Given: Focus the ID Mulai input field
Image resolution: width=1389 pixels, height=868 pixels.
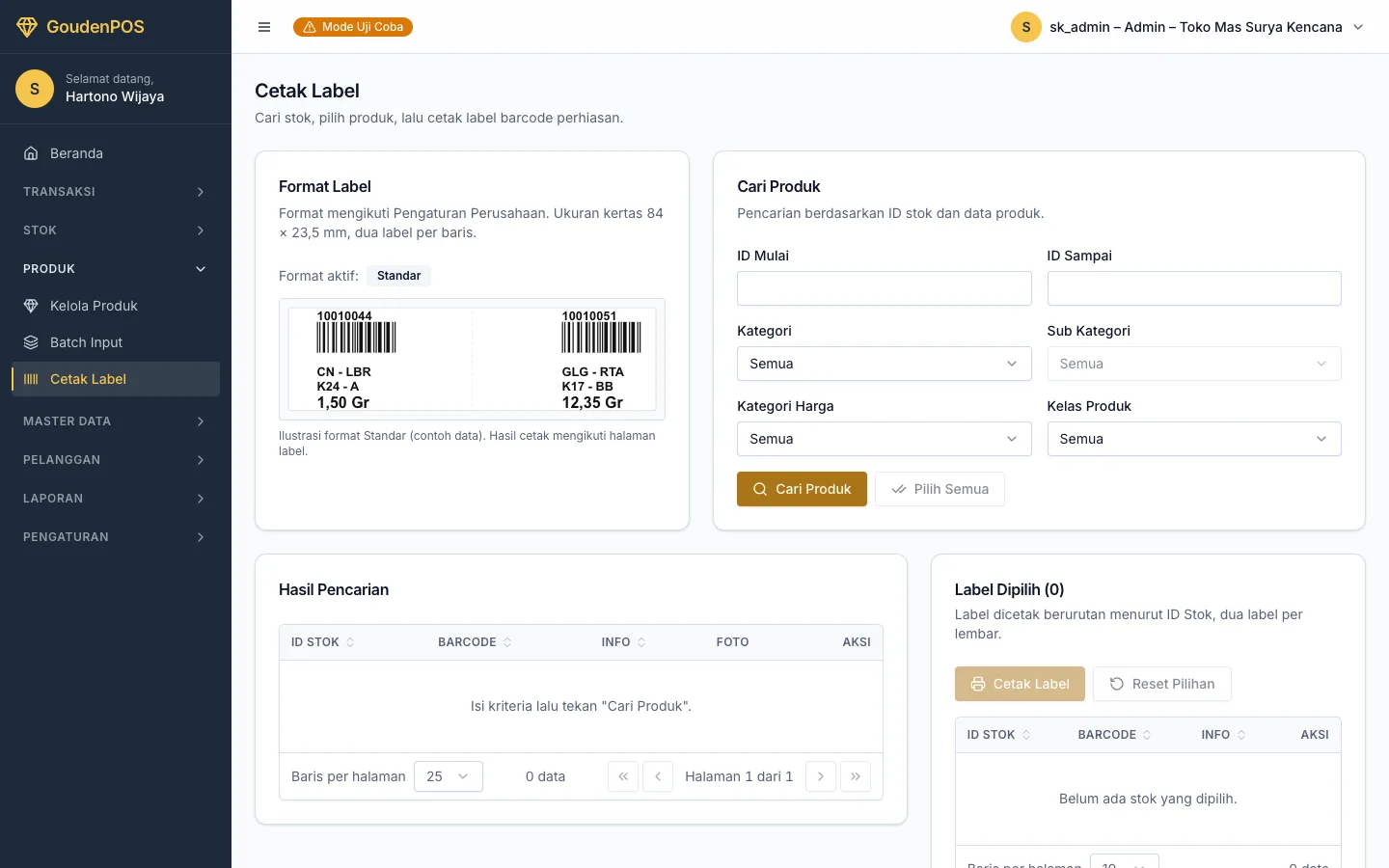Looking at the screenshot, I should pos(885,288).
